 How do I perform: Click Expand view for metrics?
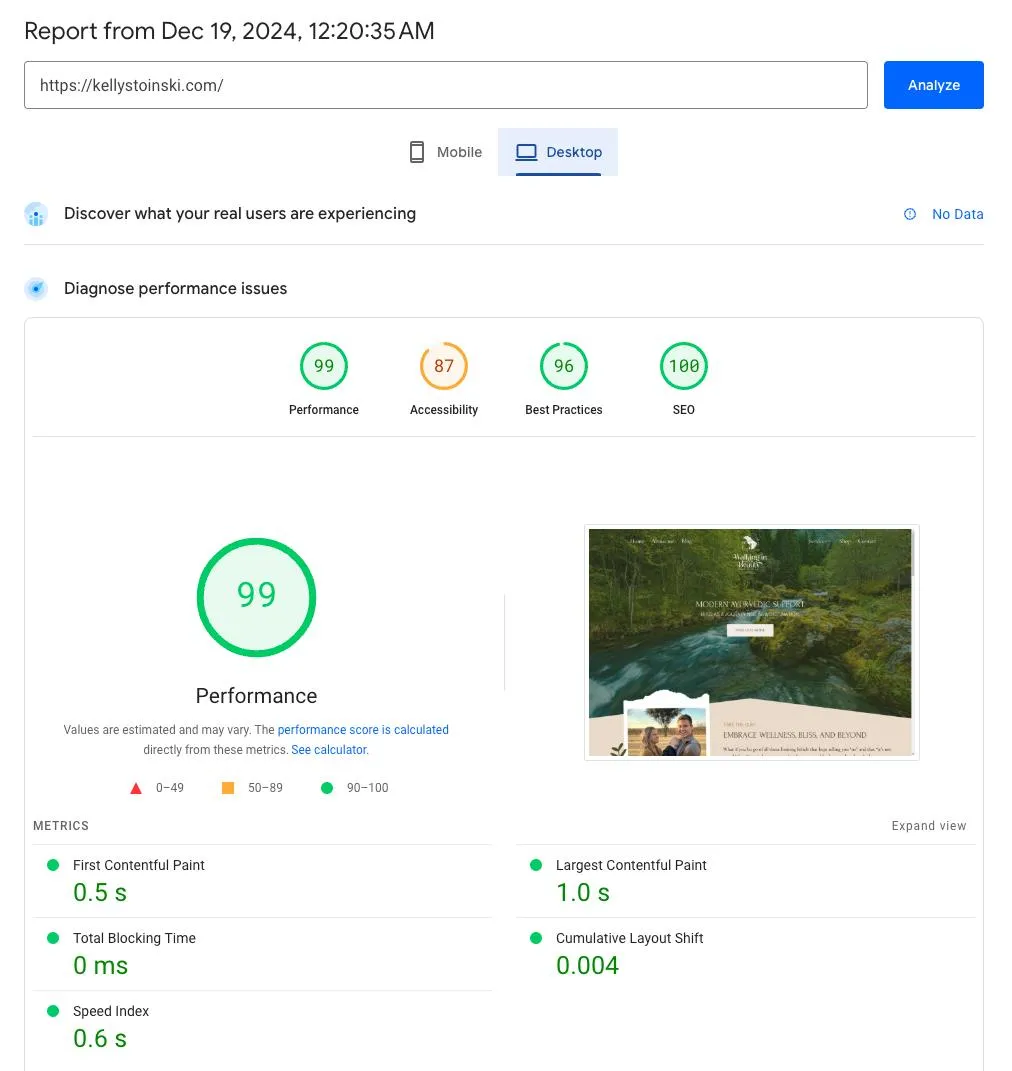(x=928, y=826)
